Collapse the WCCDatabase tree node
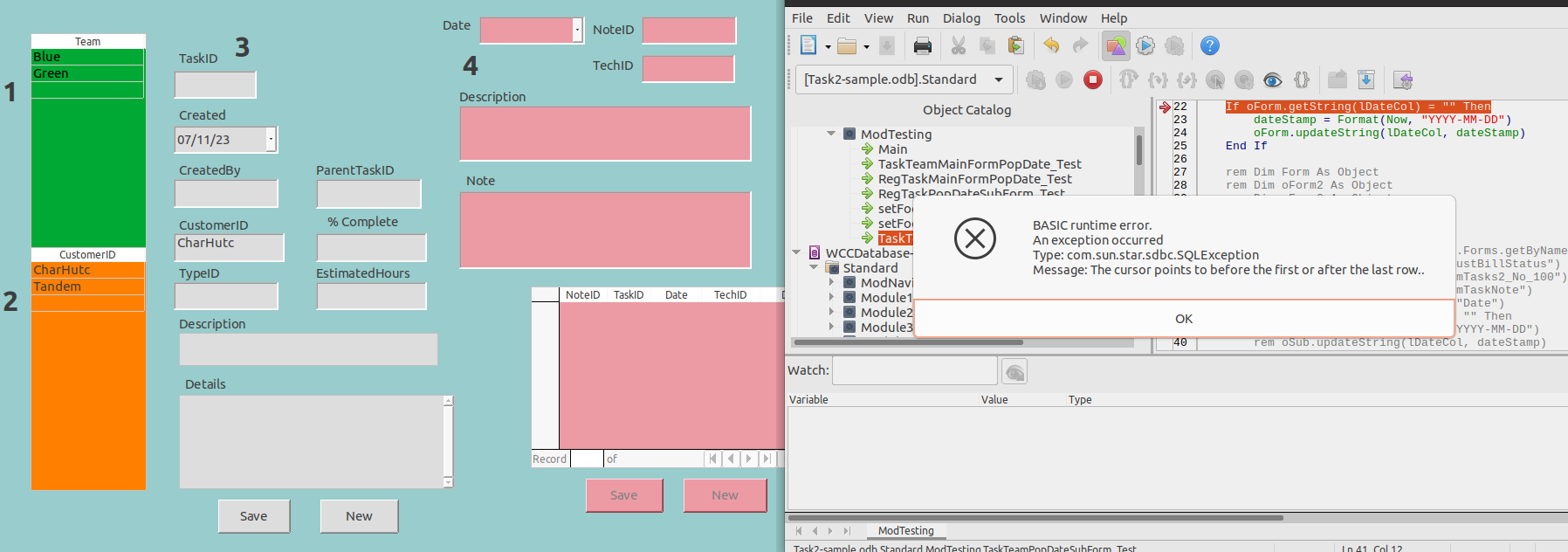Image resolution: width=1568 pixels, height=552 pixels. (796, 252)
